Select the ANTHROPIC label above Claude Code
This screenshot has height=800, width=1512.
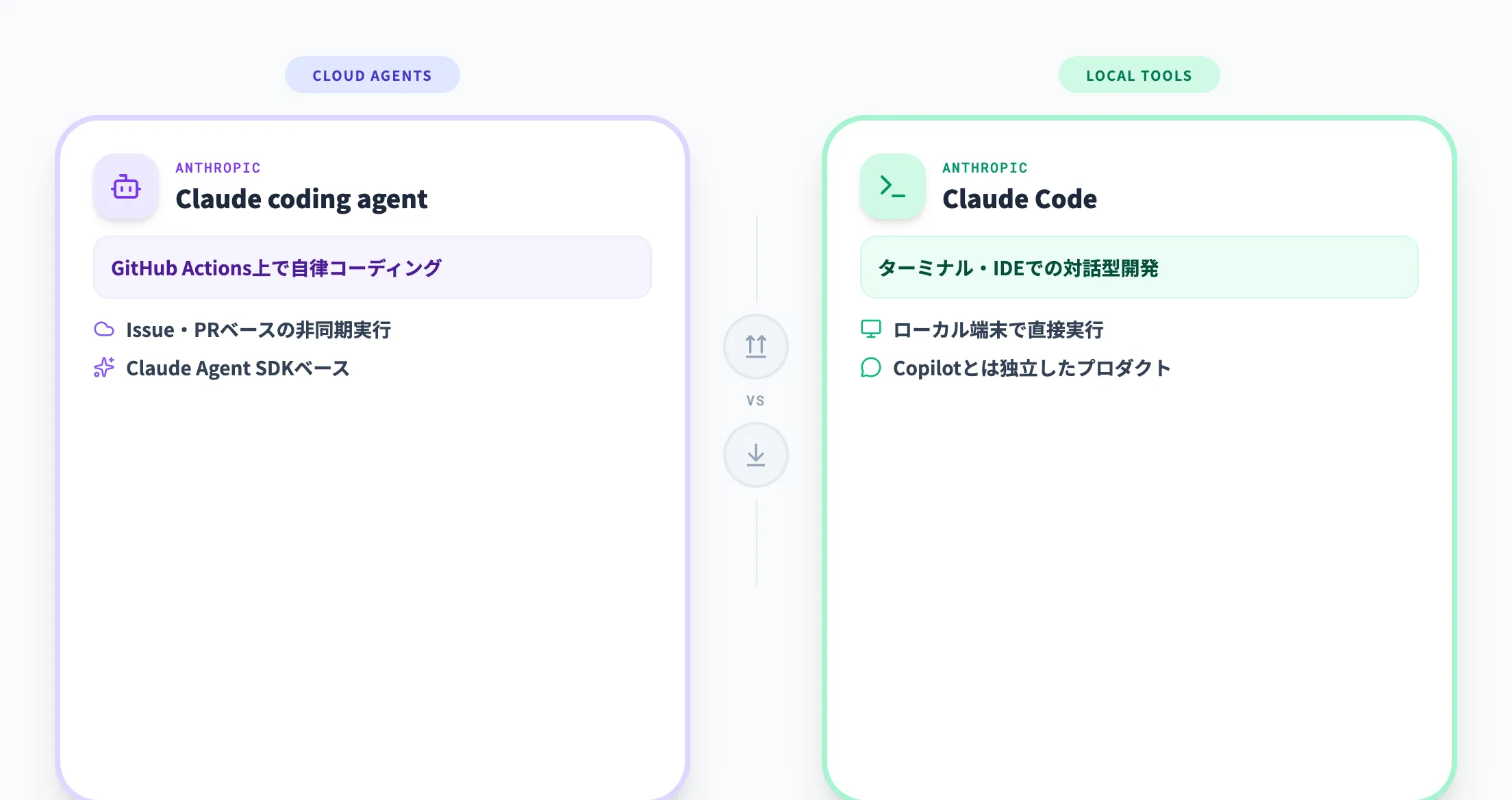click(985, 167)
